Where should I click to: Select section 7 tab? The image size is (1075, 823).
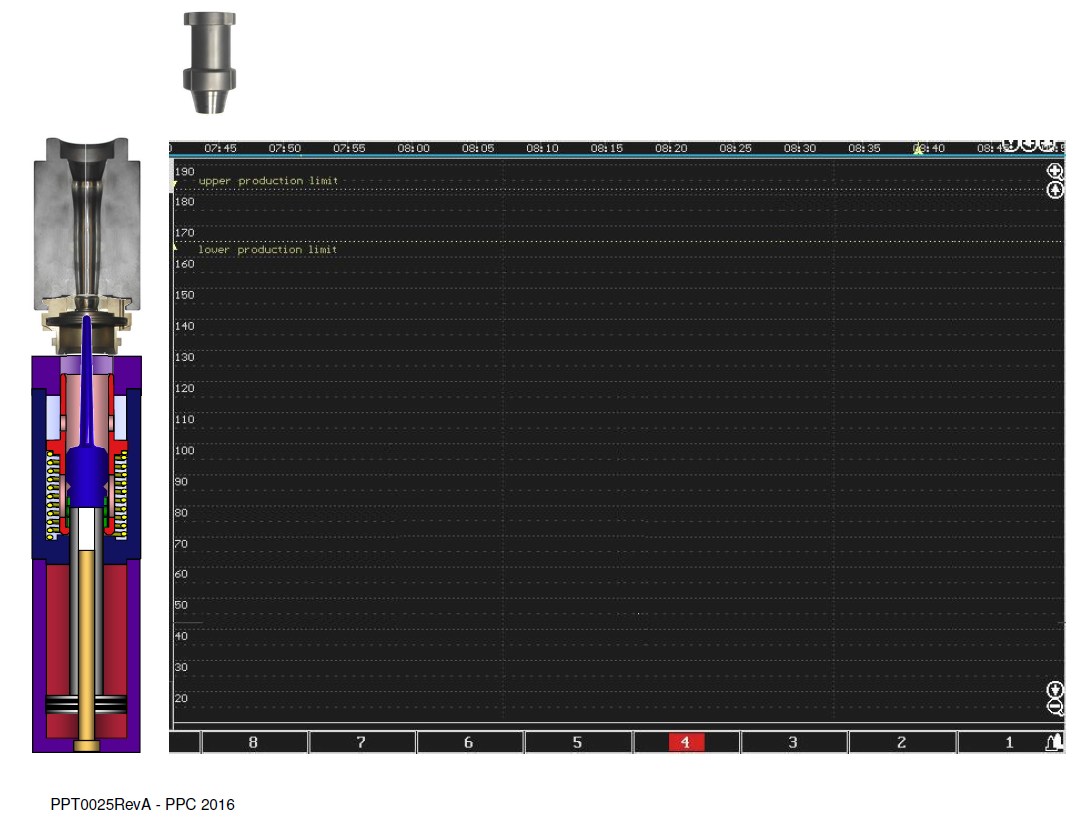[x=362, y=742]
